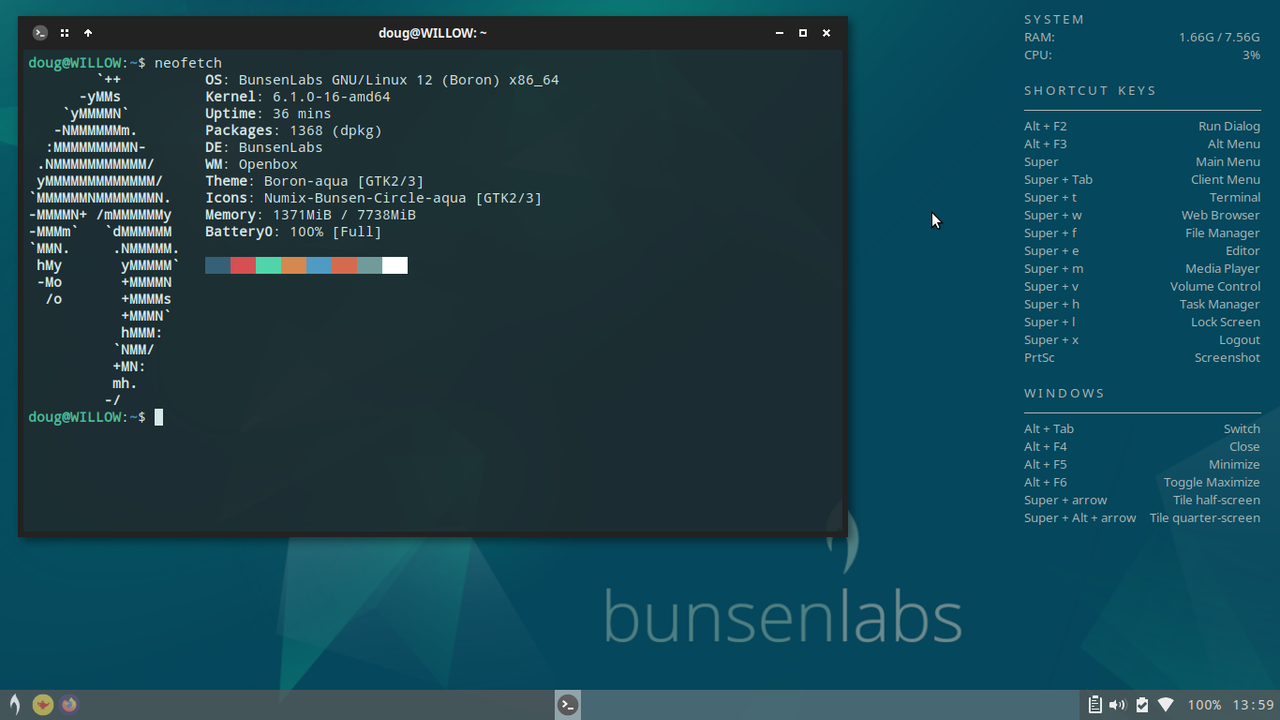Screen dimensions: 1280x720
Task: Click the blue neofetch color block
Action: pos(319,265)
